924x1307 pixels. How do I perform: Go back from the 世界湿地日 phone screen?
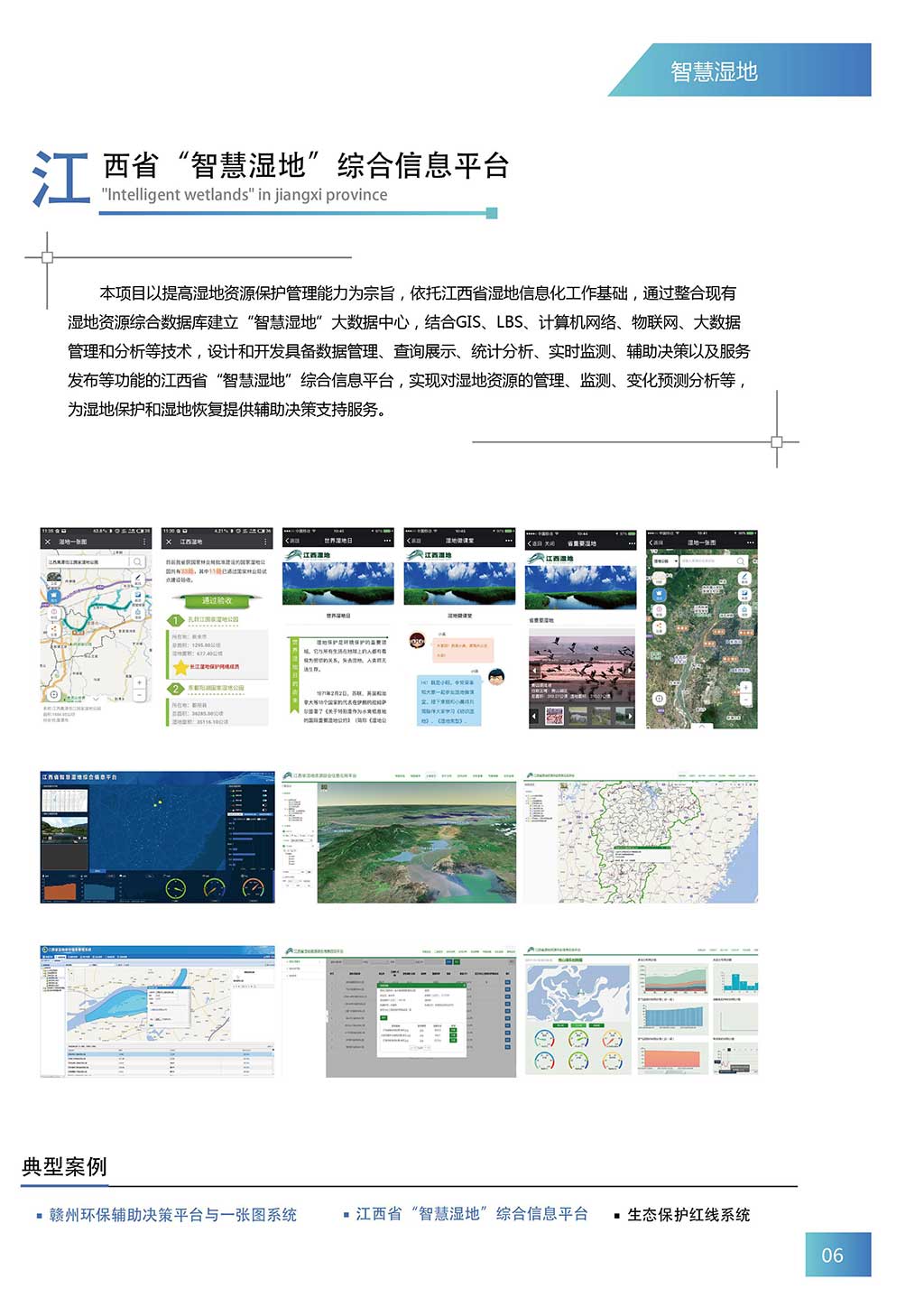point(291,541)
